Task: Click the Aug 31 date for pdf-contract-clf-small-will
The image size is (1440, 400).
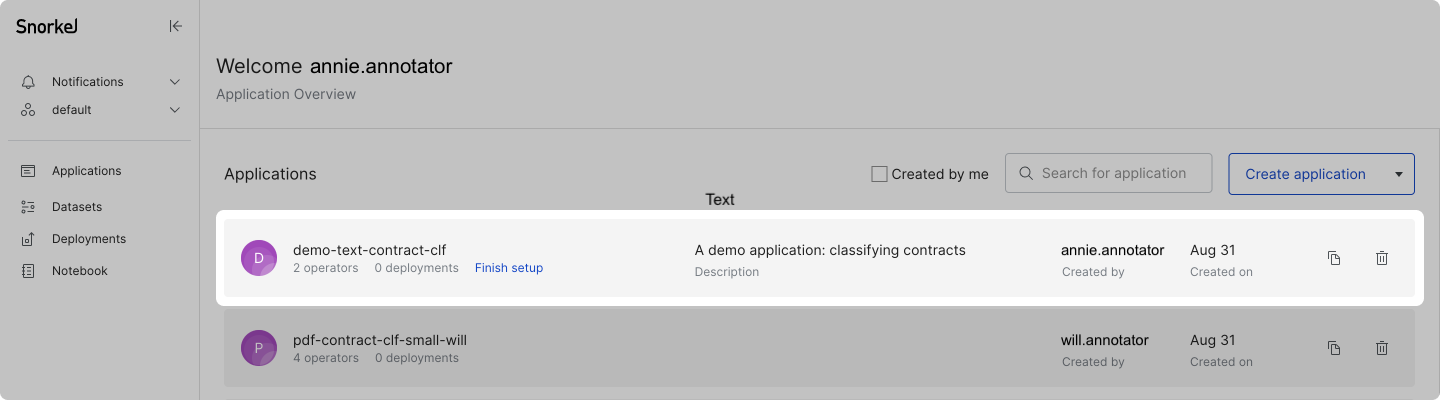Action: [x=1213, y=340]
